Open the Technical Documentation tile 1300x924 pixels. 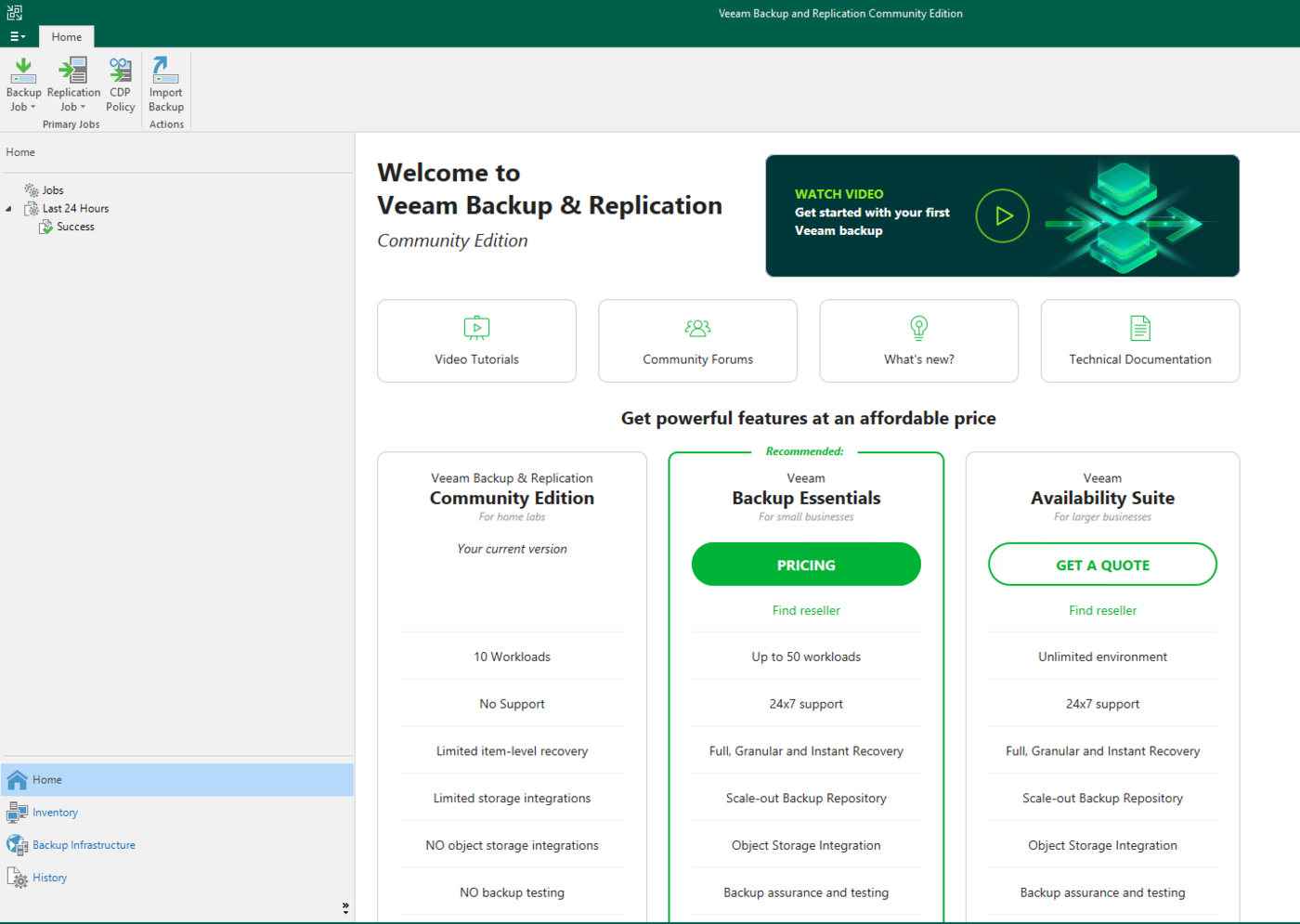coord(1139,341)
